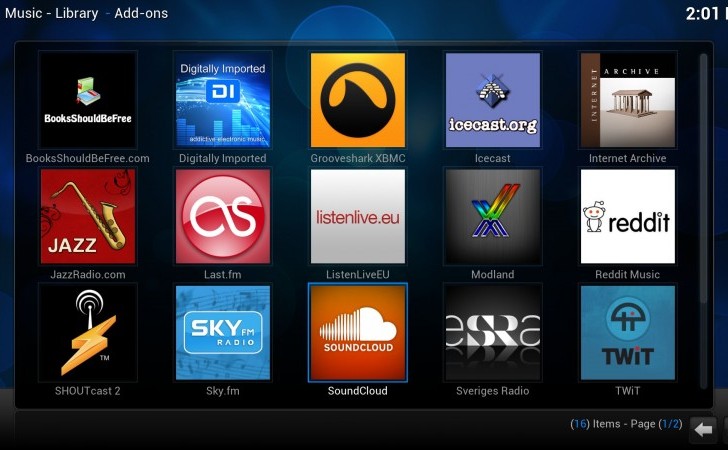Click the vertical scrollbar of the add-ons grid
Viewport: 728px width, 450px height.
click(x=703, y=221)
